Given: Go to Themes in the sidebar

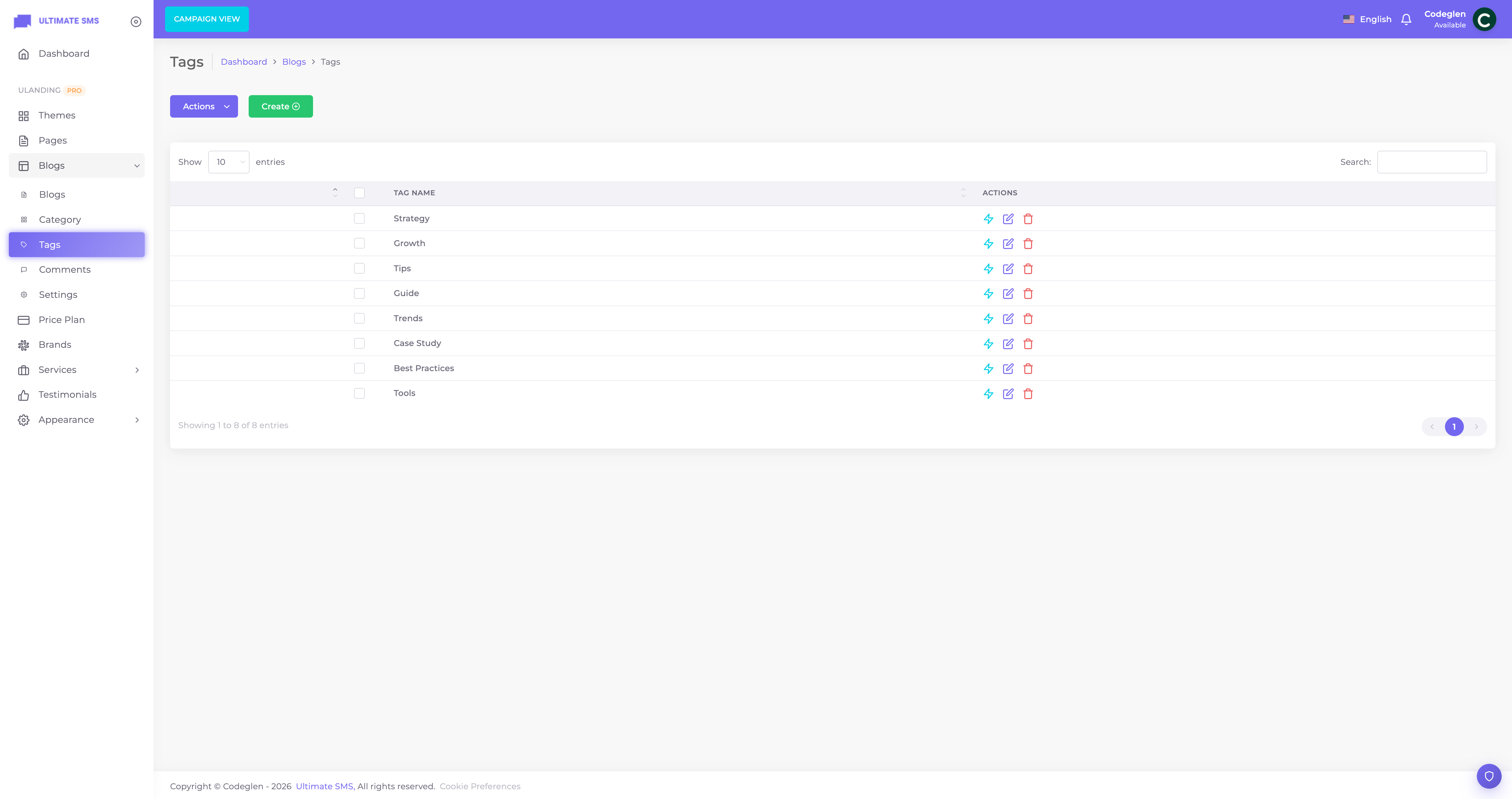Looking at the screenshot, I should (x=77, y=115).
